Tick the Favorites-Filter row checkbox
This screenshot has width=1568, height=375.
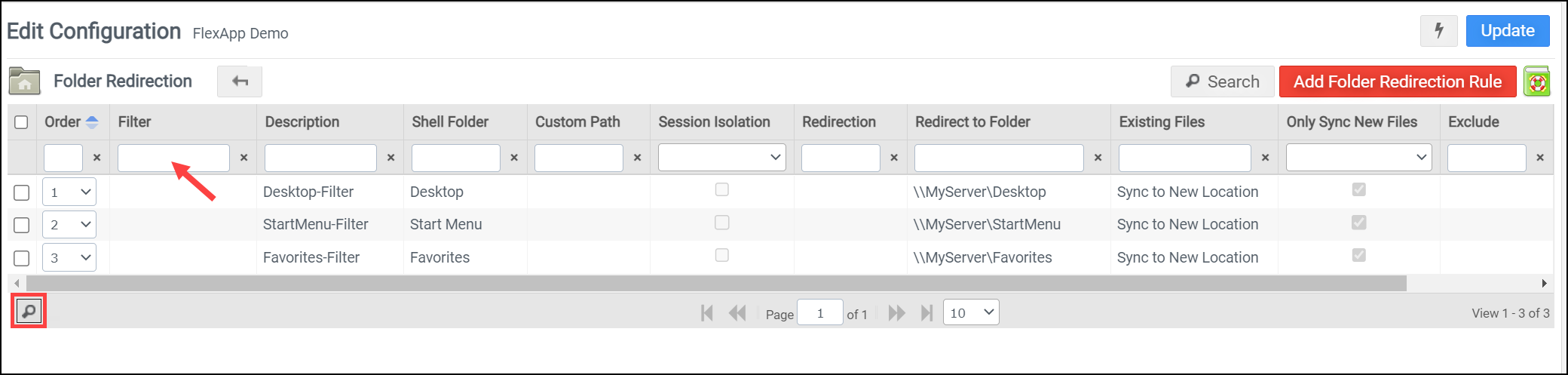click(22, 258)
